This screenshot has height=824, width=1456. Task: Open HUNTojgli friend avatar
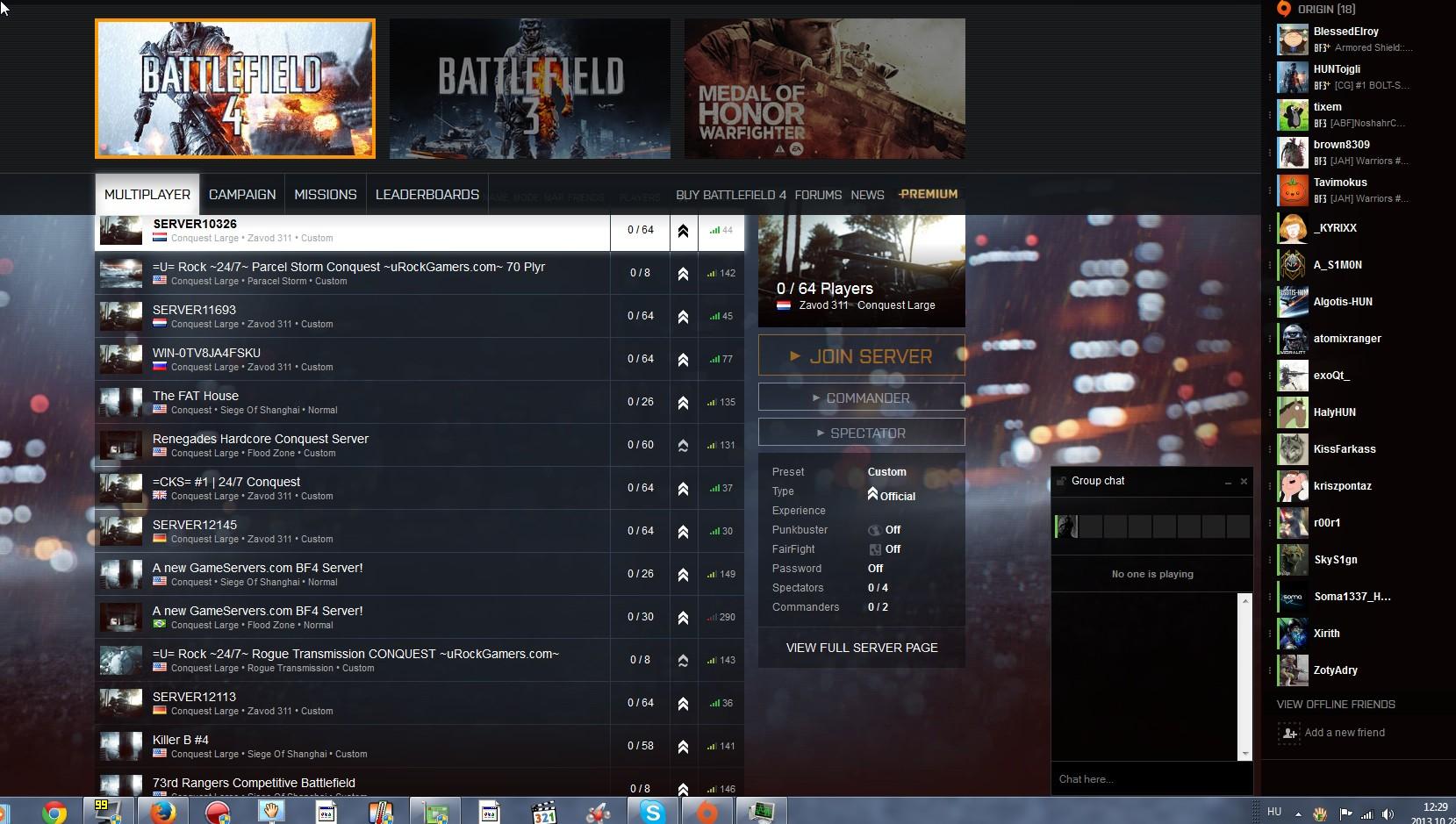pos(1292,77)
